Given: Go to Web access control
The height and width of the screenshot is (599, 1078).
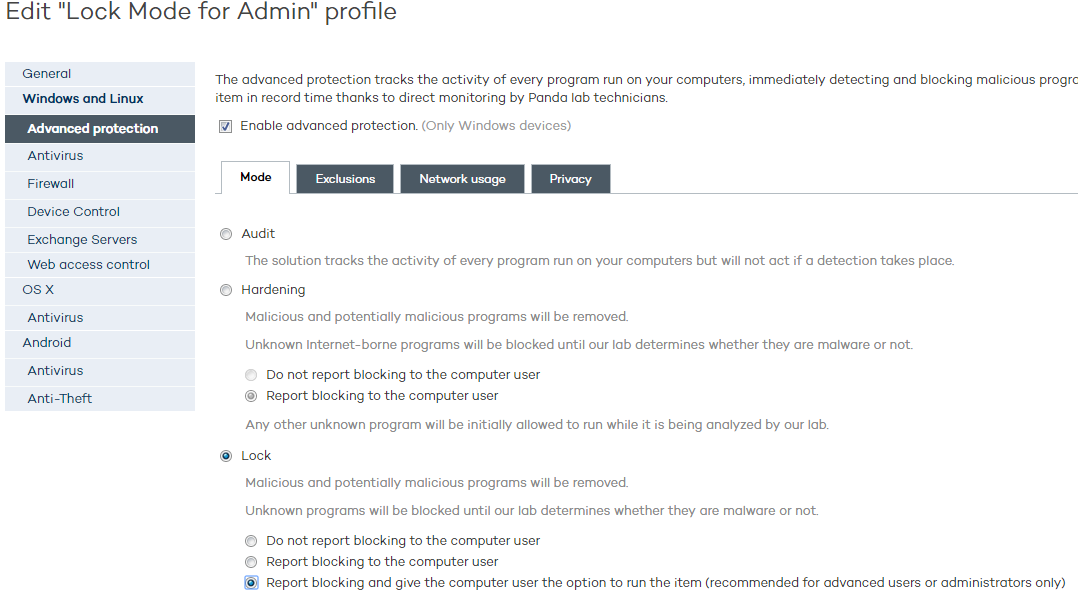Looking at the screenshot, I should point(89,265).
